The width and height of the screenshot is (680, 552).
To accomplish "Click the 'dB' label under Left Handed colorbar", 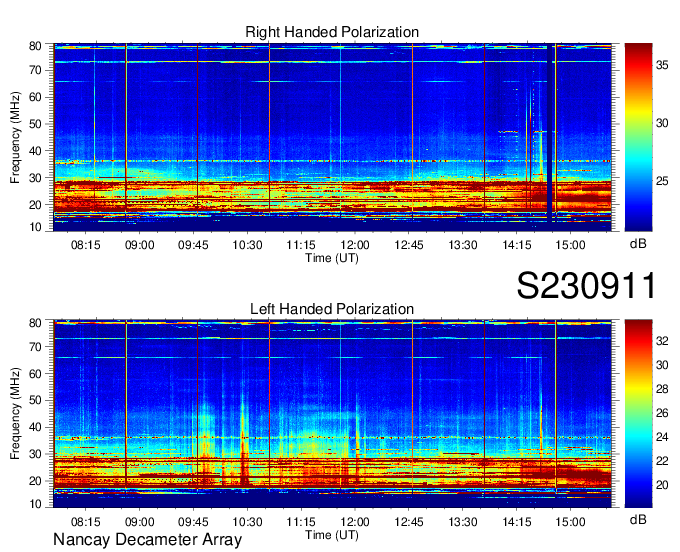I will click(x=638, y=519).
